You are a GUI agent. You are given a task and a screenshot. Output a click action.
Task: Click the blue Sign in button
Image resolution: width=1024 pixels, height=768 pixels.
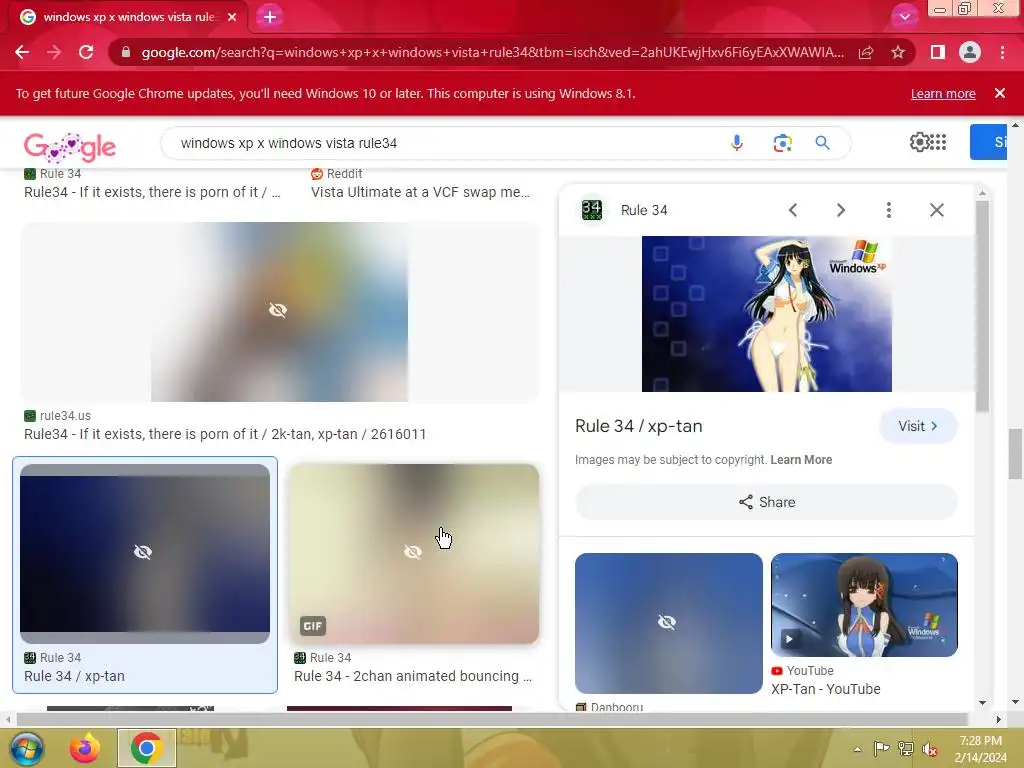(989, 142)
